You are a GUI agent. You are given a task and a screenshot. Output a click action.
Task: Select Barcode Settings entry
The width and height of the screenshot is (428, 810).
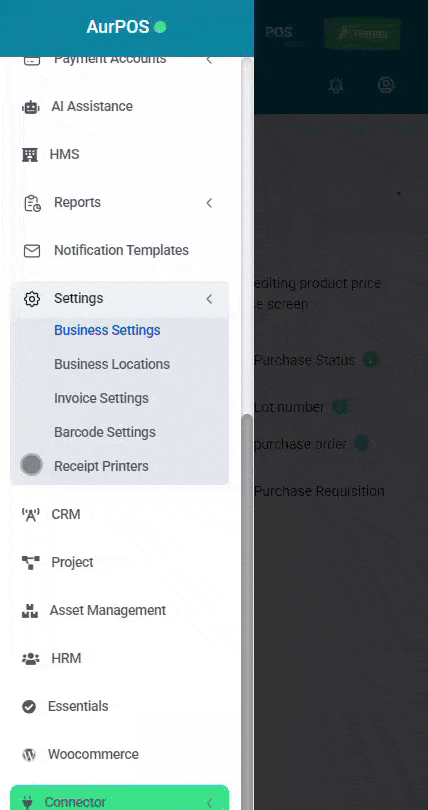[105, 432]
